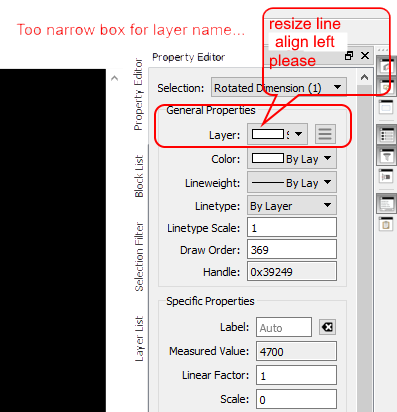Click the Scale input field showing 0
The height and width of the screenshot is (412, 397).
[x=296, y=399]
